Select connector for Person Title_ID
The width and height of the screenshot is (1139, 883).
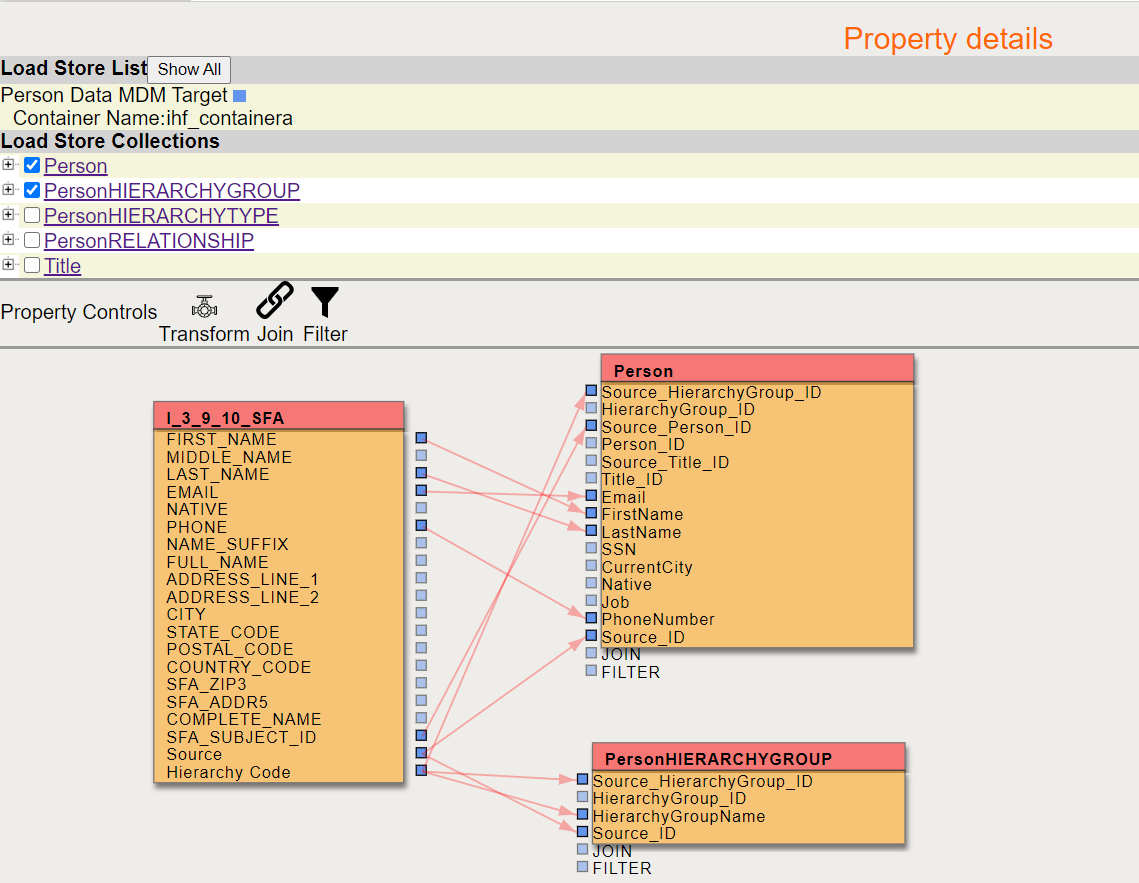pos(591,478)
